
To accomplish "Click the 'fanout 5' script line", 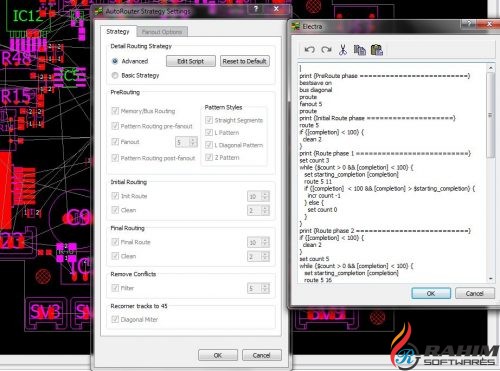I will click(x=311, y=104).
